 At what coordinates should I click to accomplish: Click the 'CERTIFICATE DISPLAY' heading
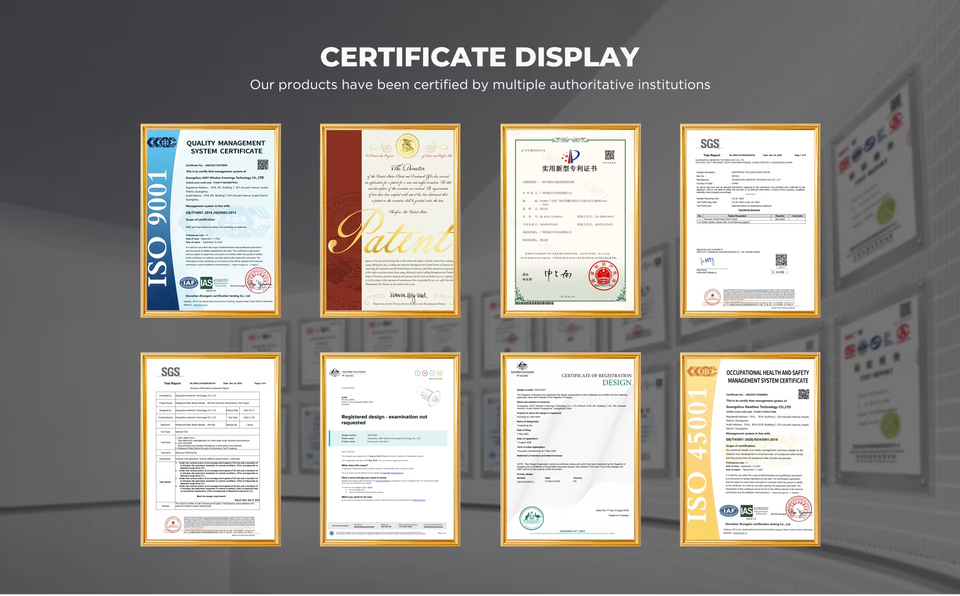[x=480, y=57]
